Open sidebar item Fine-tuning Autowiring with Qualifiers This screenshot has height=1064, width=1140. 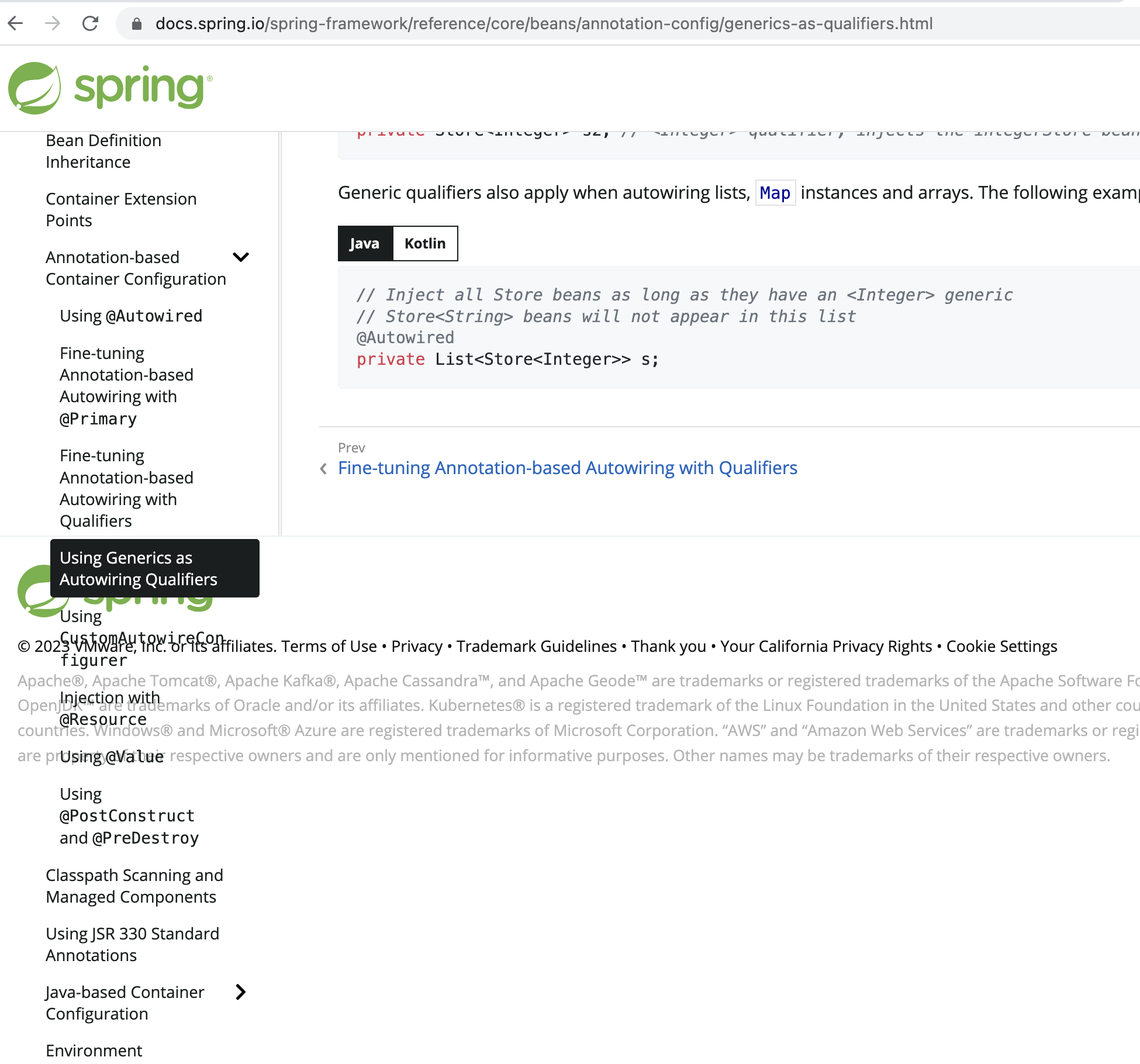(x=126, y=488)
